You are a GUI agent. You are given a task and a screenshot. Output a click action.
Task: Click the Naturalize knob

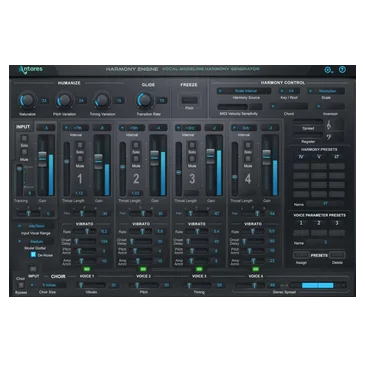click(27, 100)
